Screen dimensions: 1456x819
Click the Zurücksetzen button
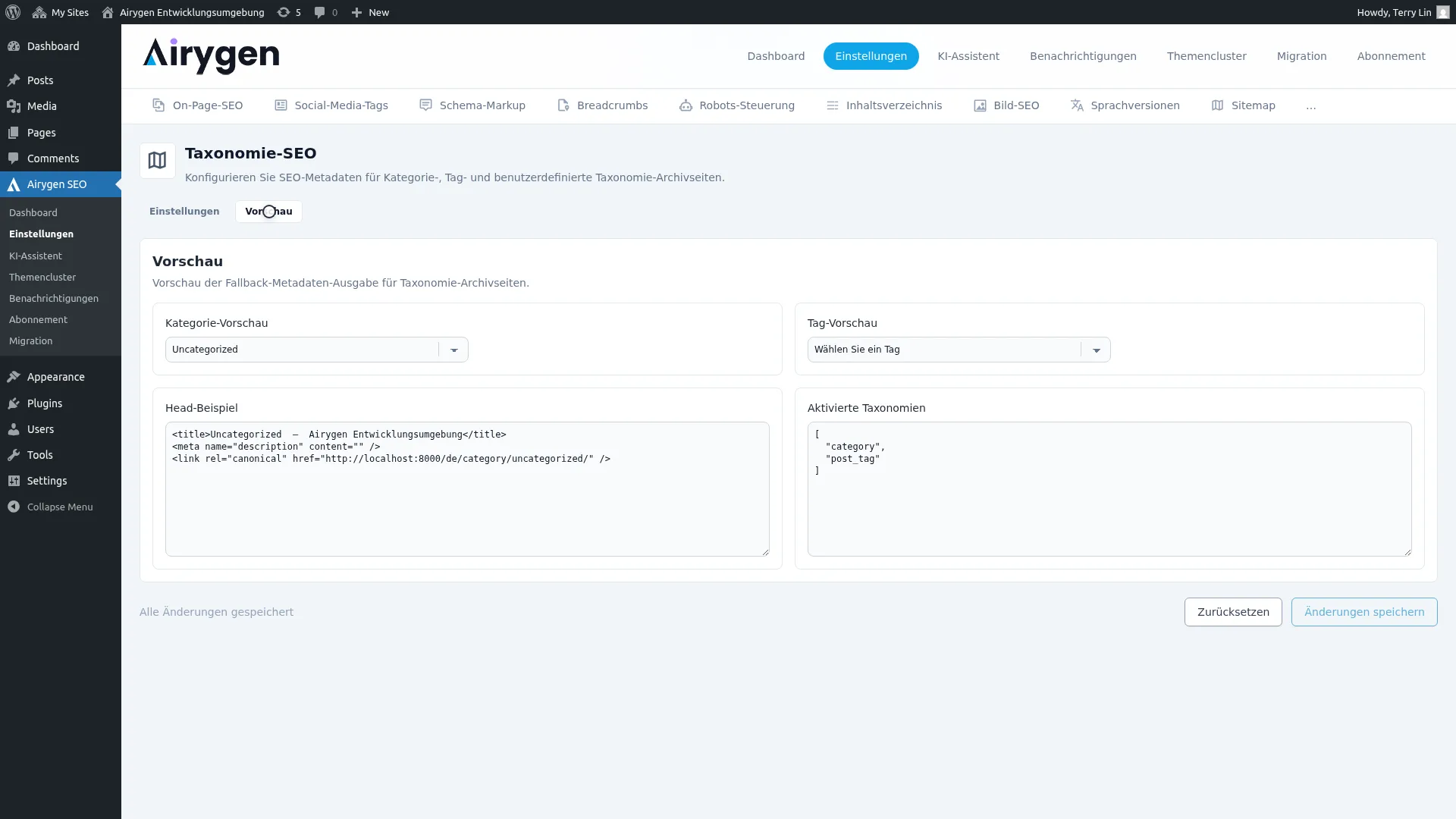click(1233, 612)
